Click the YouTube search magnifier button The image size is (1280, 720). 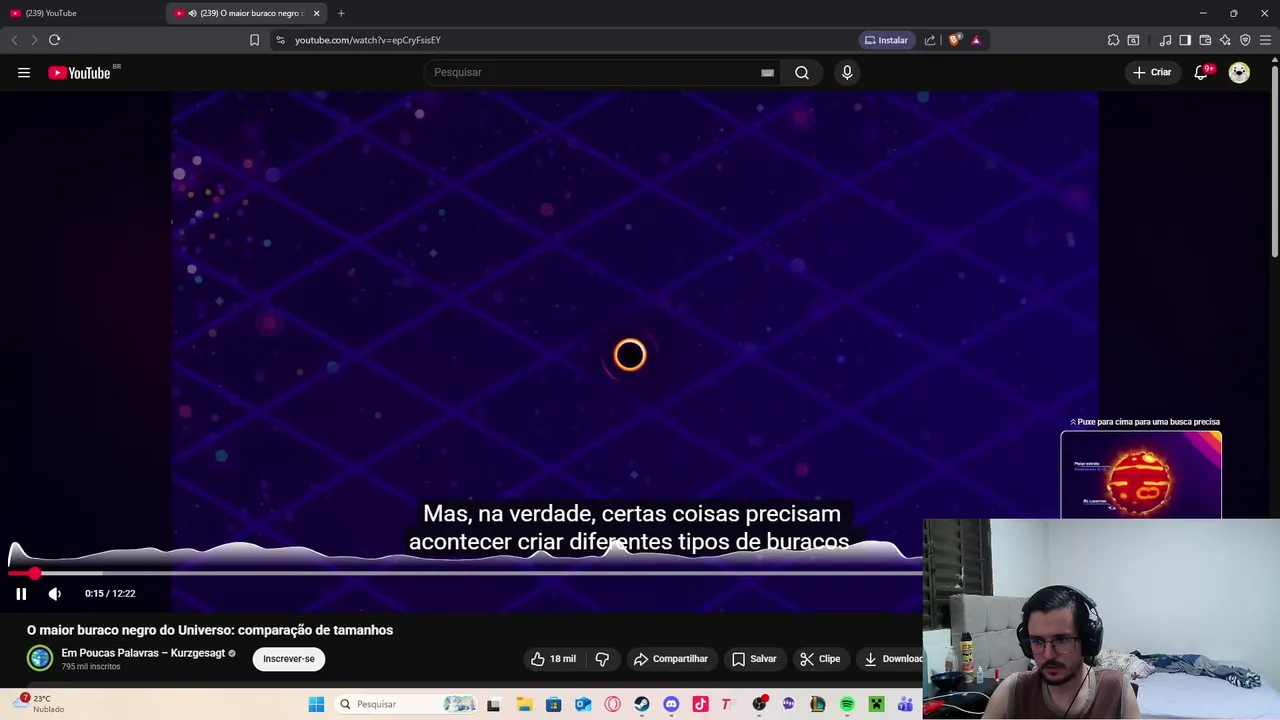(x=802, y=72)
